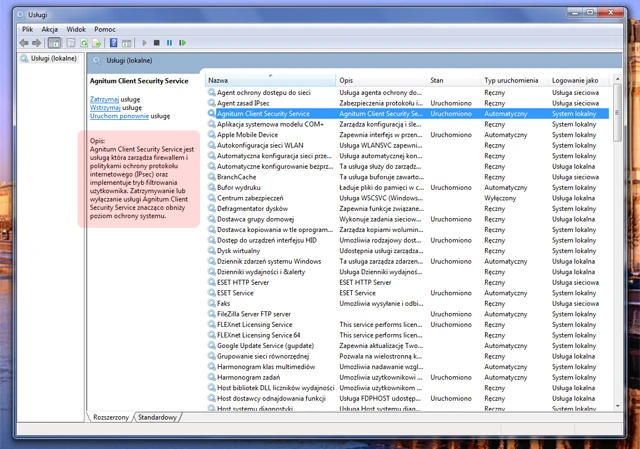Switch to the Standardowy tab
The image size is (640, 449).
pos(157,417)
